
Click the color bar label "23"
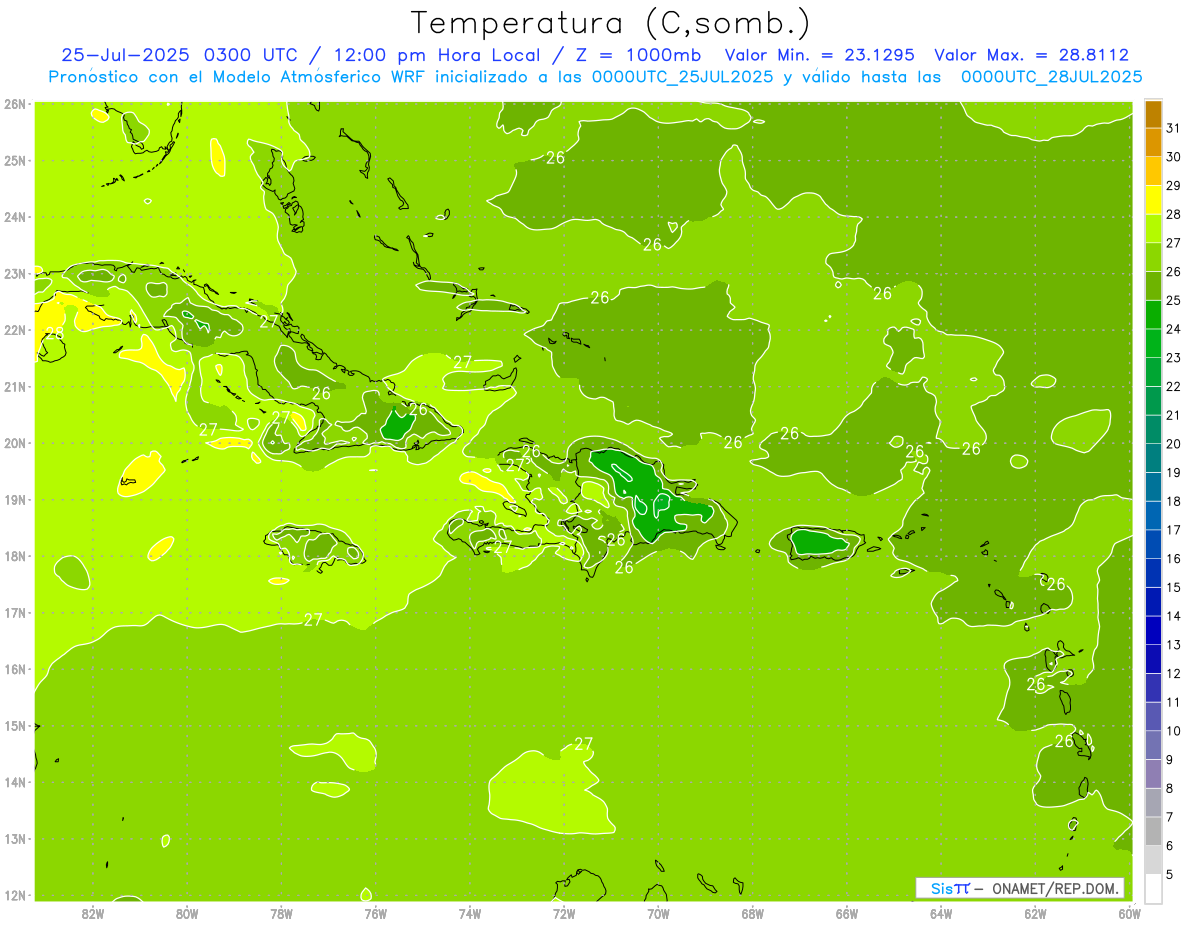(x=1173, y=358)
